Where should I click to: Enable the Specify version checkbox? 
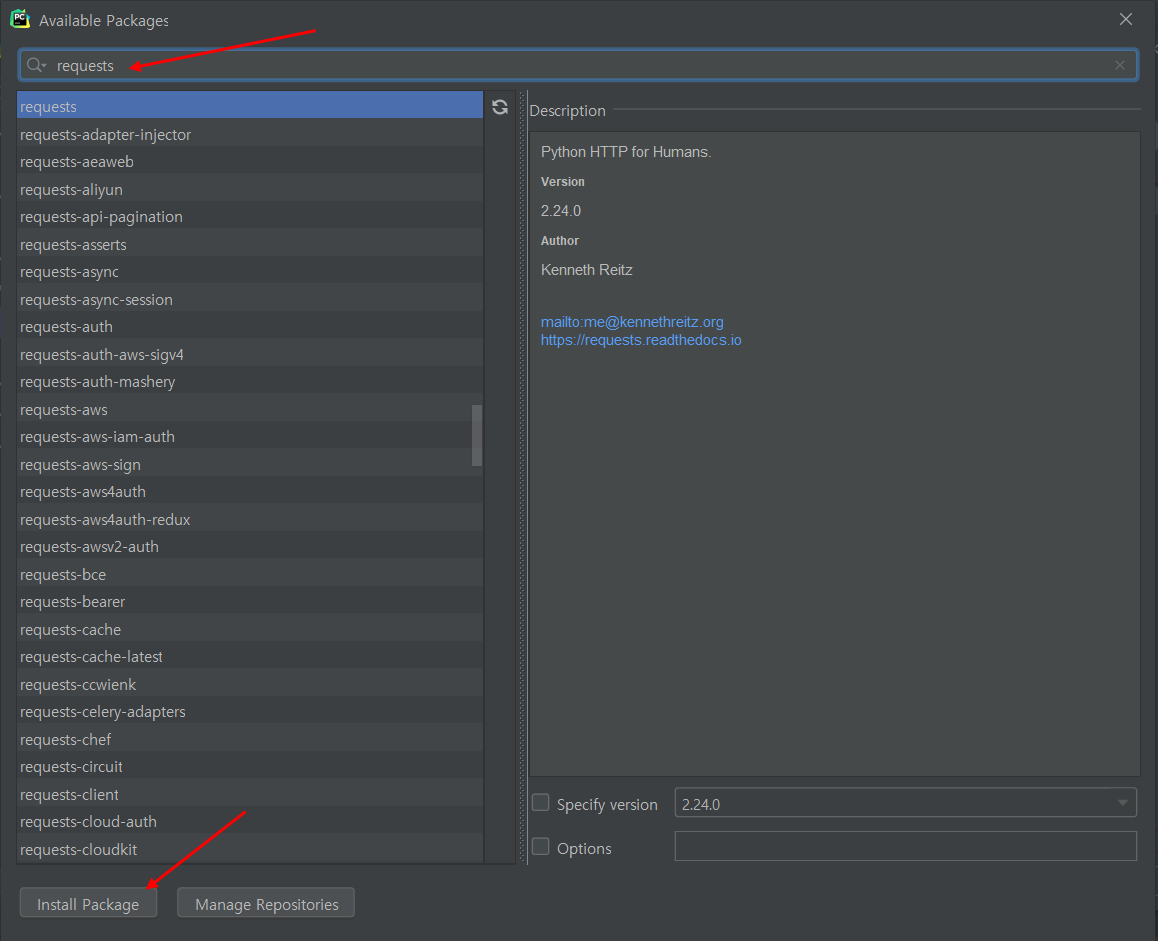[541, 803]
